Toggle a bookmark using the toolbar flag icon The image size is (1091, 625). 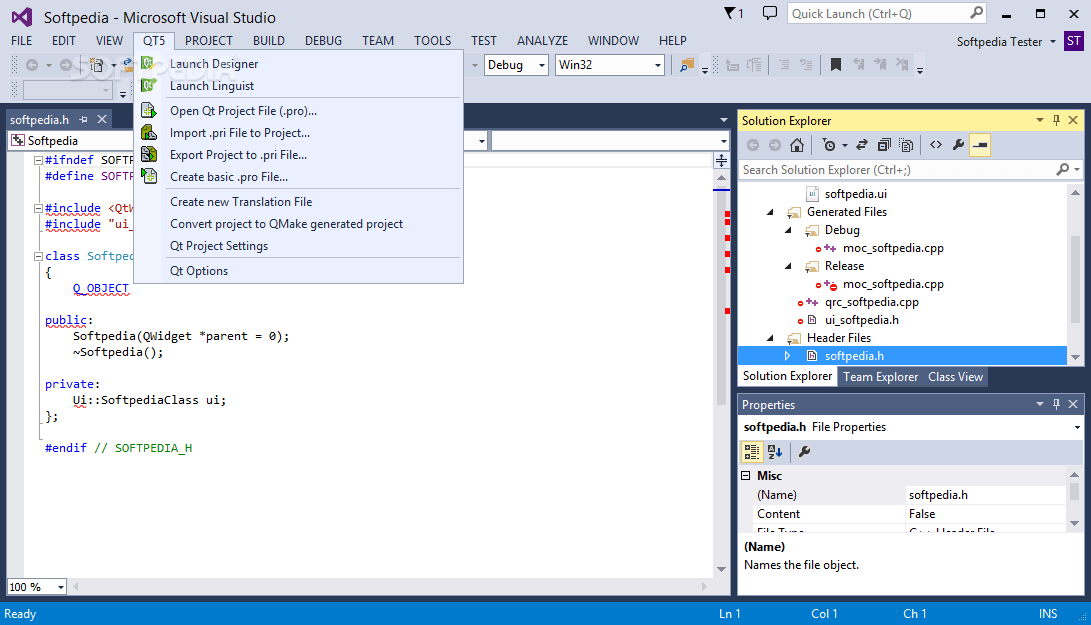tap(838, 64)
